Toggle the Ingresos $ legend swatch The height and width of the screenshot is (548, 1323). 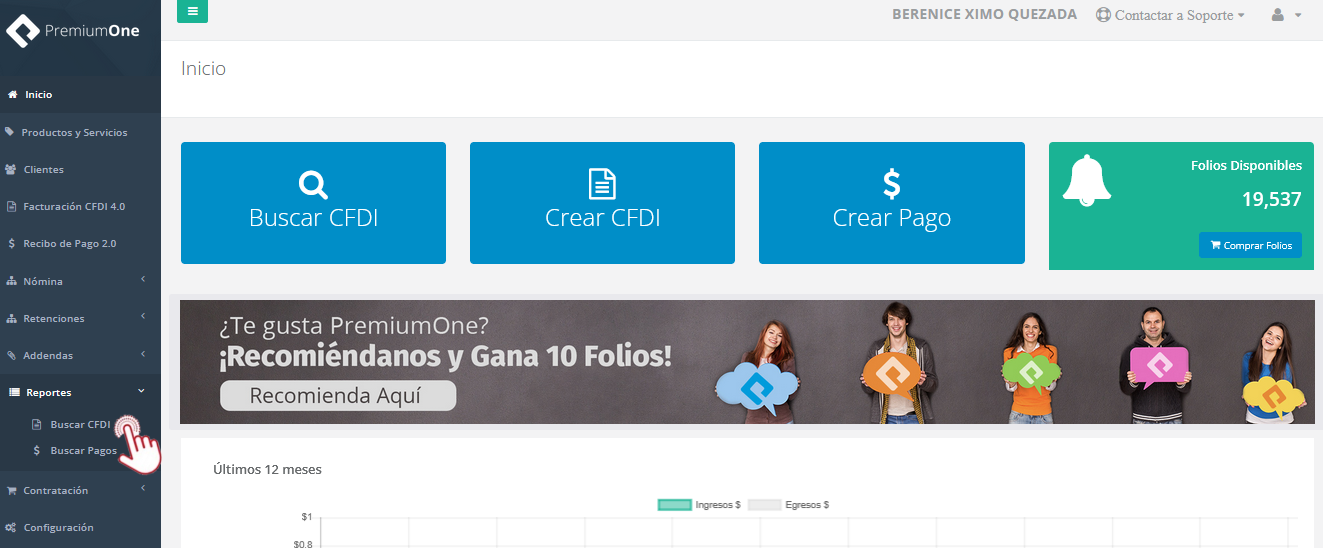(x=675, y=505)
